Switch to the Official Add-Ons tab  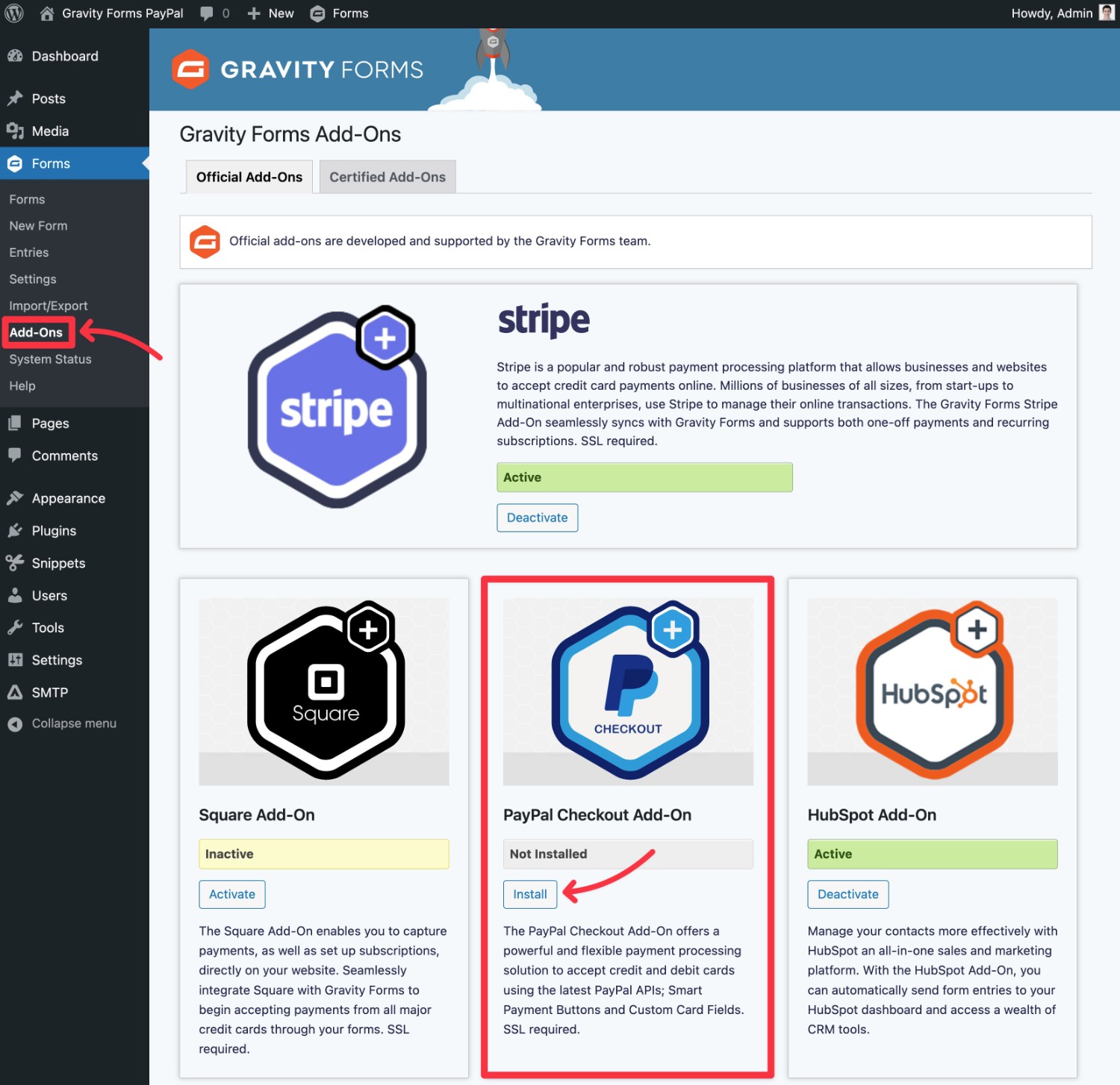click(x=249, y=177)
